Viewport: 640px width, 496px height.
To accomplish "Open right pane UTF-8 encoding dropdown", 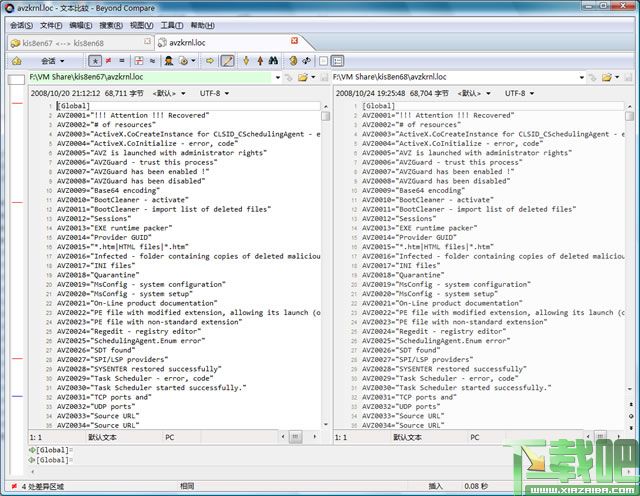I will tap(519, 93).
